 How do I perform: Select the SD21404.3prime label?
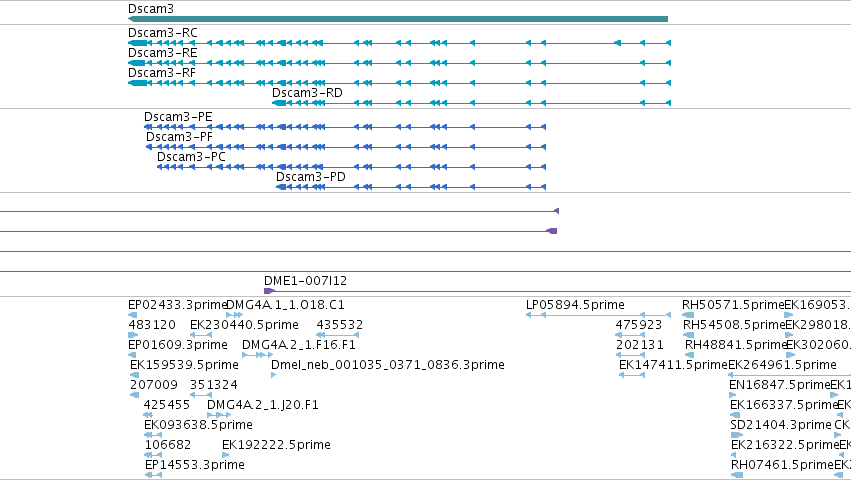click(781, 425)
